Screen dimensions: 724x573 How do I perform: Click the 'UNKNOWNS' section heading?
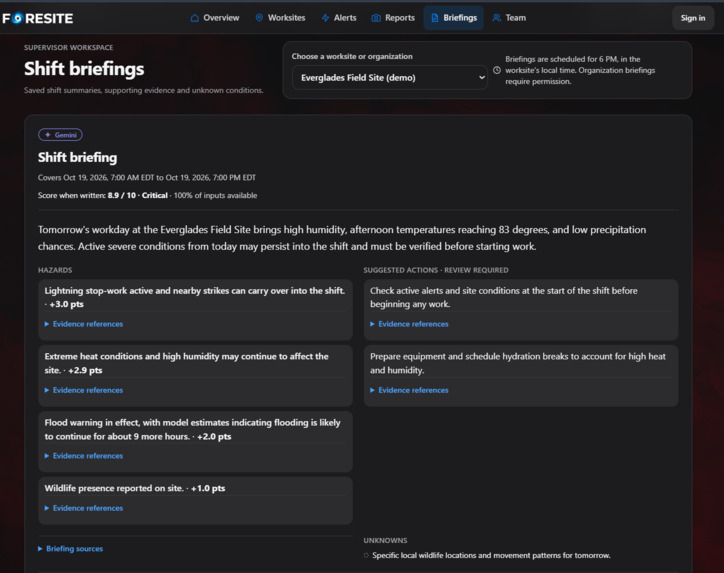point(385,540)
